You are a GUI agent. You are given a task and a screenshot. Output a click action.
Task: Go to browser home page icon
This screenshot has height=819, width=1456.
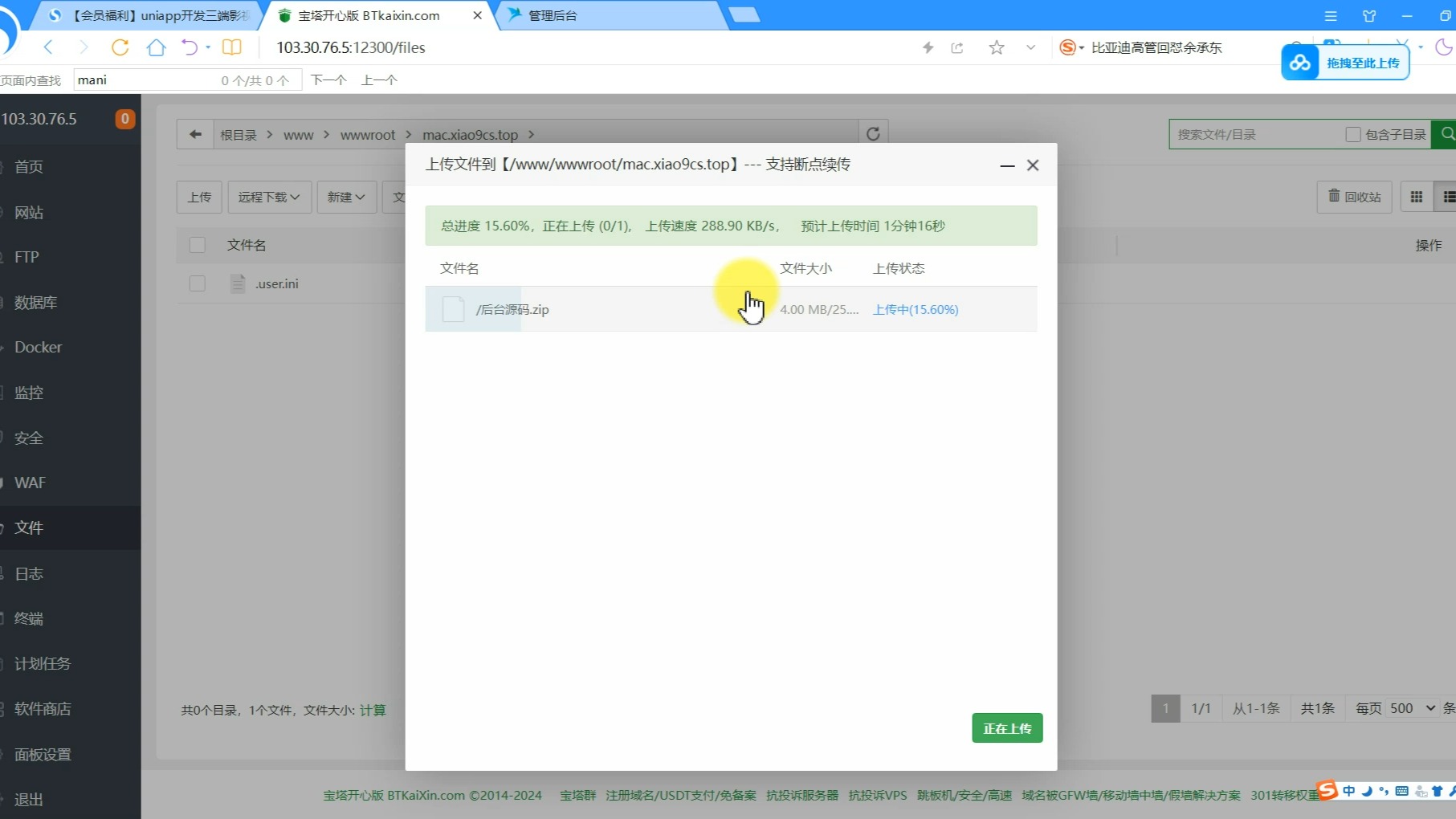click(x=157, y=47)
